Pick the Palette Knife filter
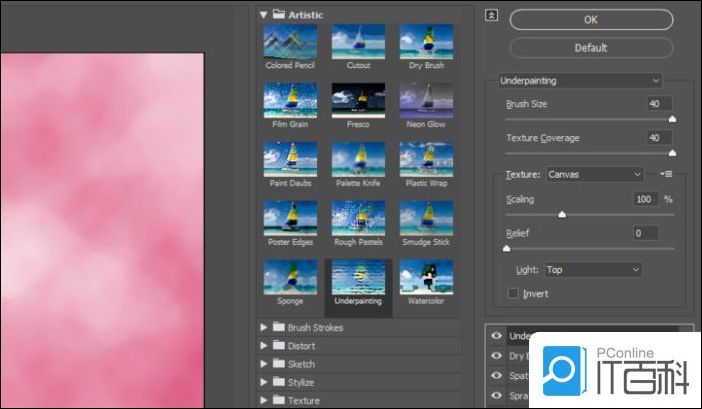The image size is (702, 409). coord(358,159)
